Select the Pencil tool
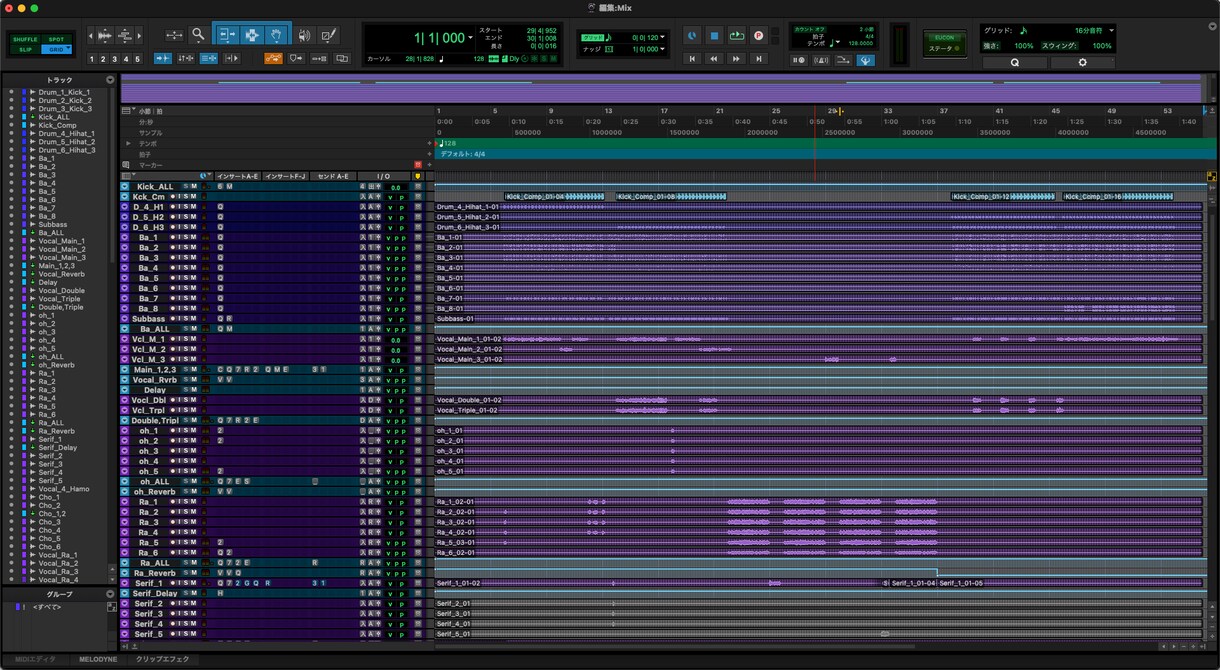This screenshot has width=1220, height=670. click(x=328, y=35)
